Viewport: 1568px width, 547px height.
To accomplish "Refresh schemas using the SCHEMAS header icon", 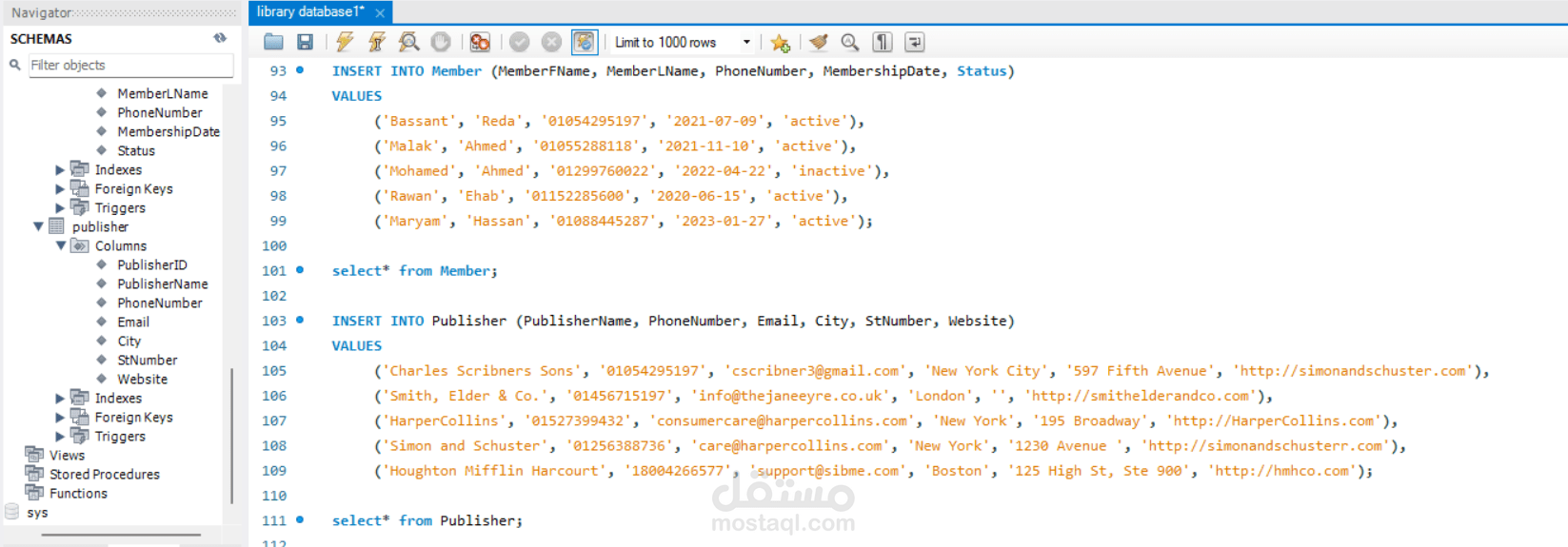I will [220, 38].
